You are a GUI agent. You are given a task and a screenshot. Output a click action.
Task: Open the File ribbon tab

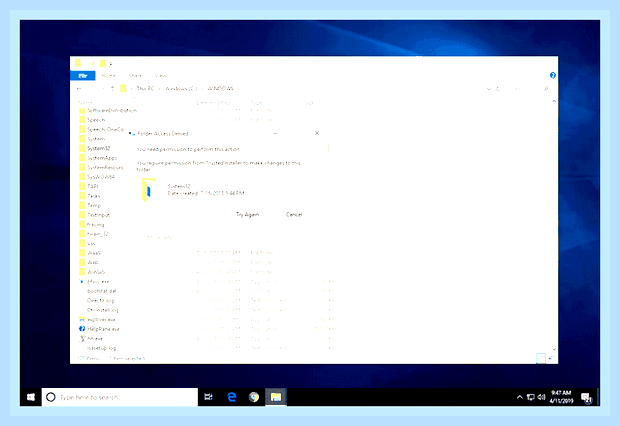83,76
